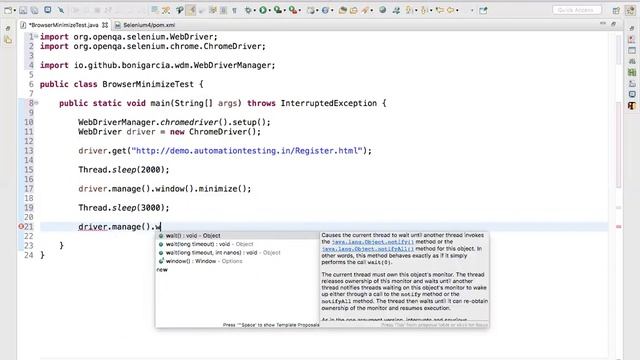This screenshot has height=360, width=640.
Task: Click the Last Edit Location icon
Action: pyautogui.click(x=440, y=10)
